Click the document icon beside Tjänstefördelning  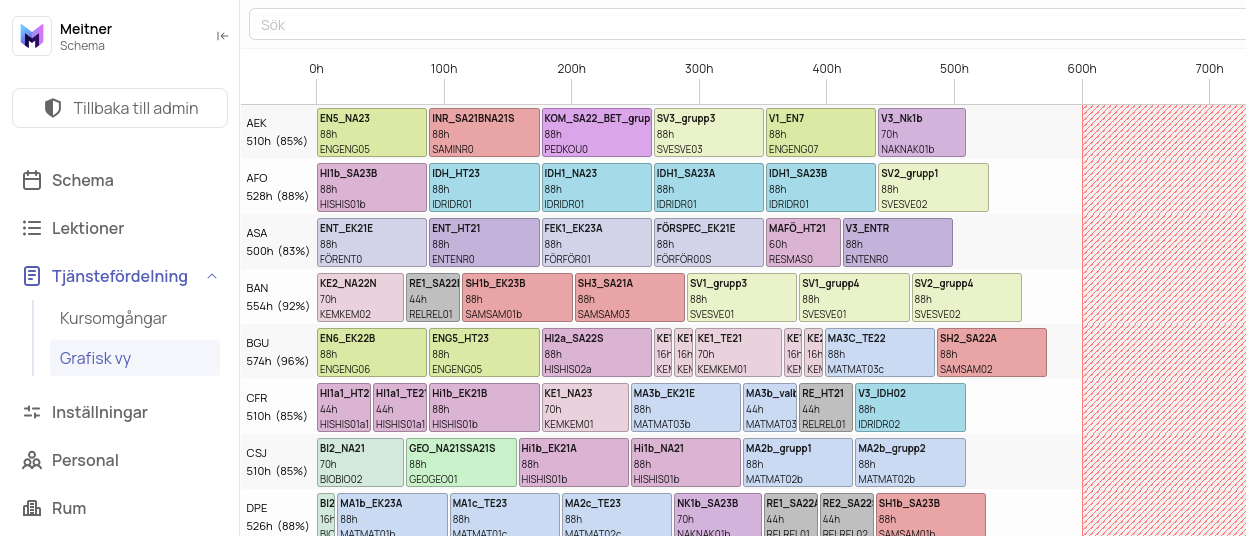point(32,276)
